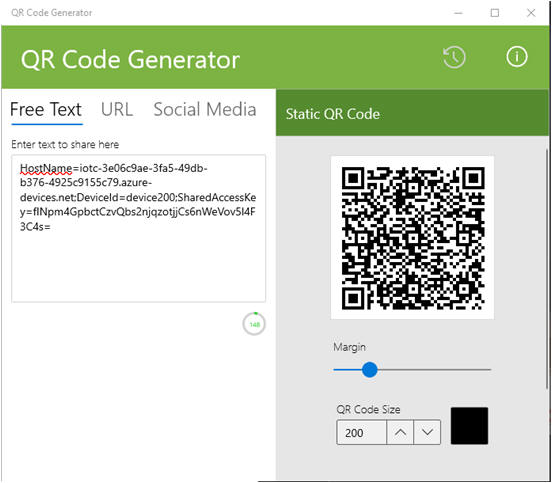Click the QR Code Size value field
The image size is (552, 483).
pyautogui.click(x=362, y=432)
